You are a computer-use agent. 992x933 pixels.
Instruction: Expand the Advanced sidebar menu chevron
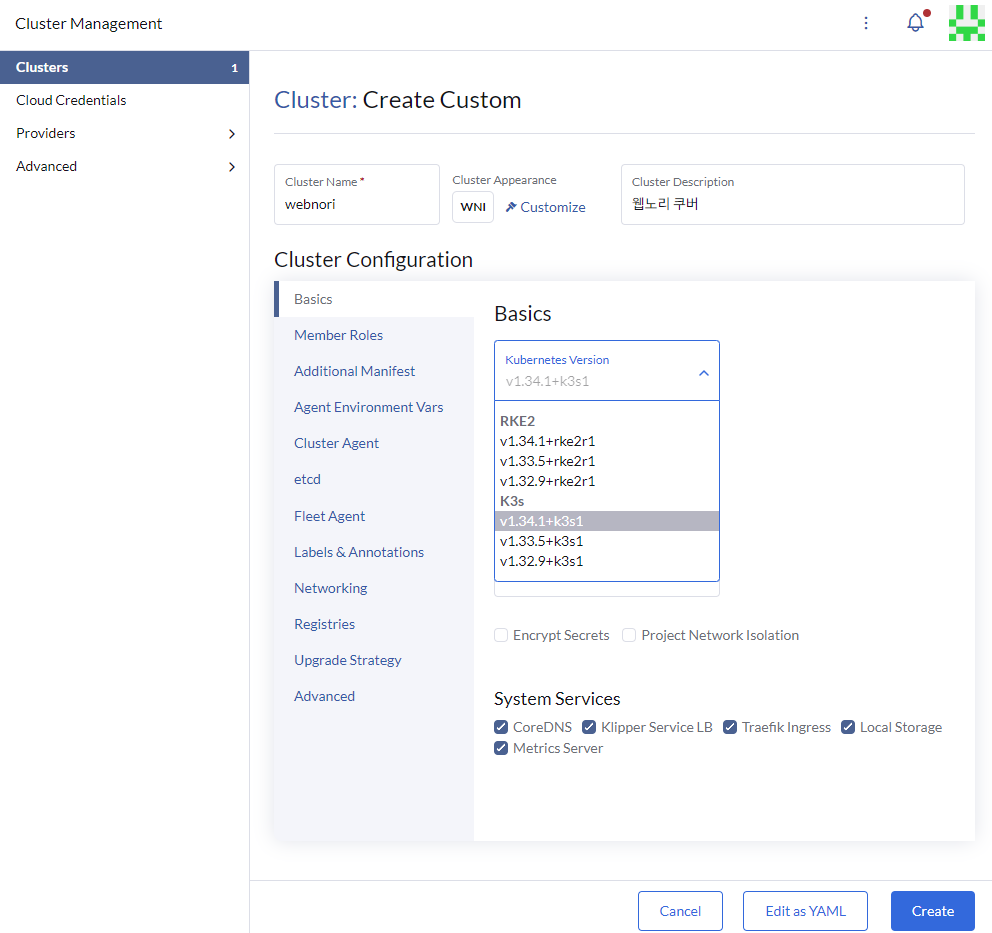pos(231,167)
